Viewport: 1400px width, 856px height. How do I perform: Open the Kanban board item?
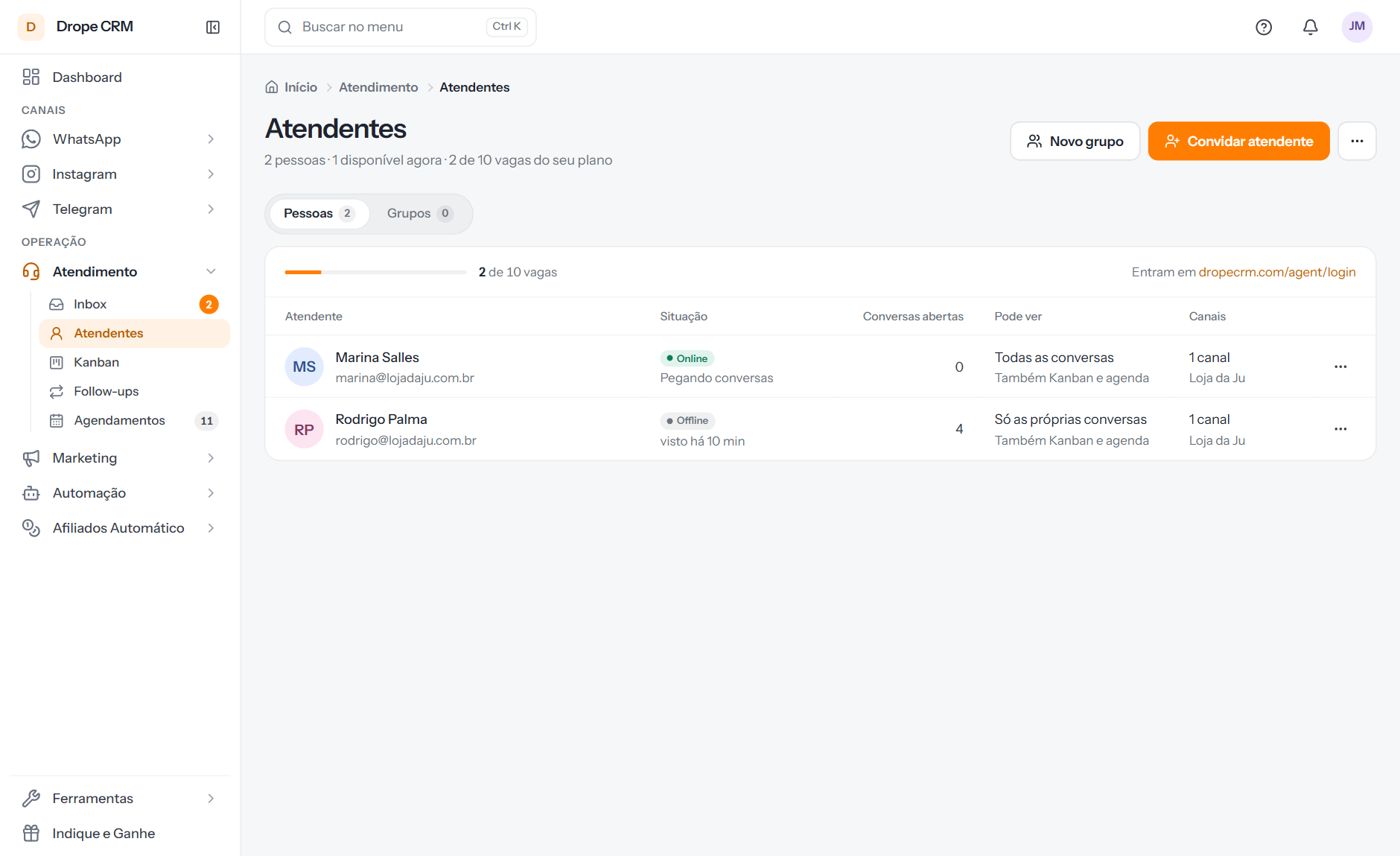134,362
